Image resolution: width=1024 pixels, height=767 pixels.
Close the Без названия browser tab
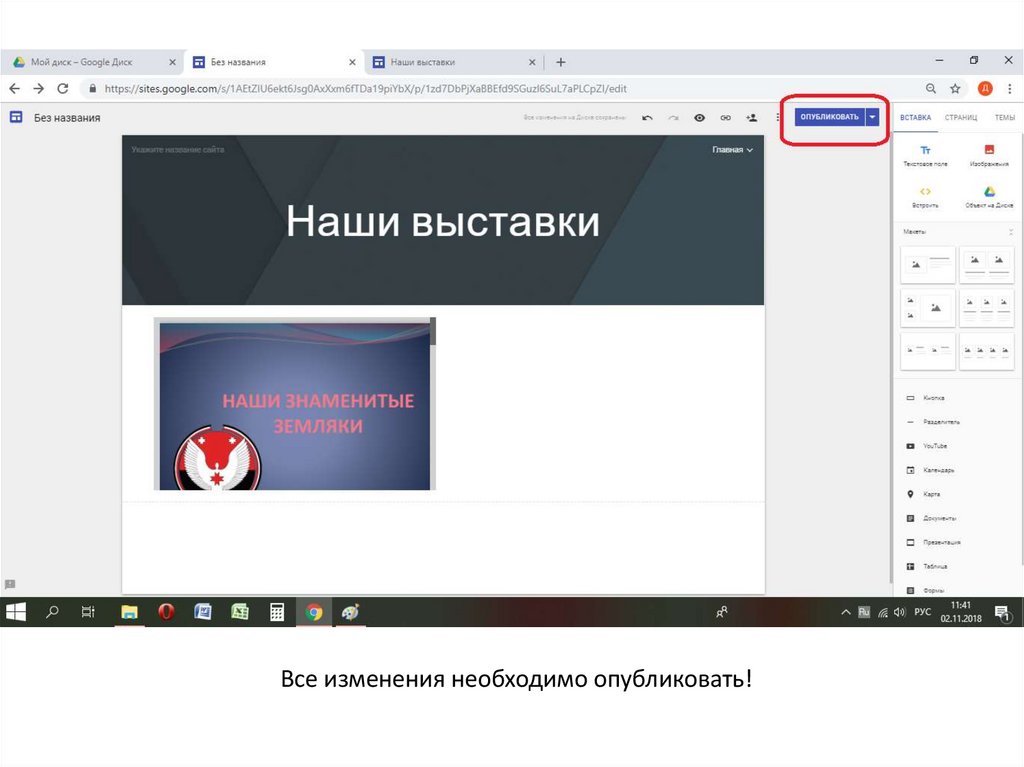352,62
